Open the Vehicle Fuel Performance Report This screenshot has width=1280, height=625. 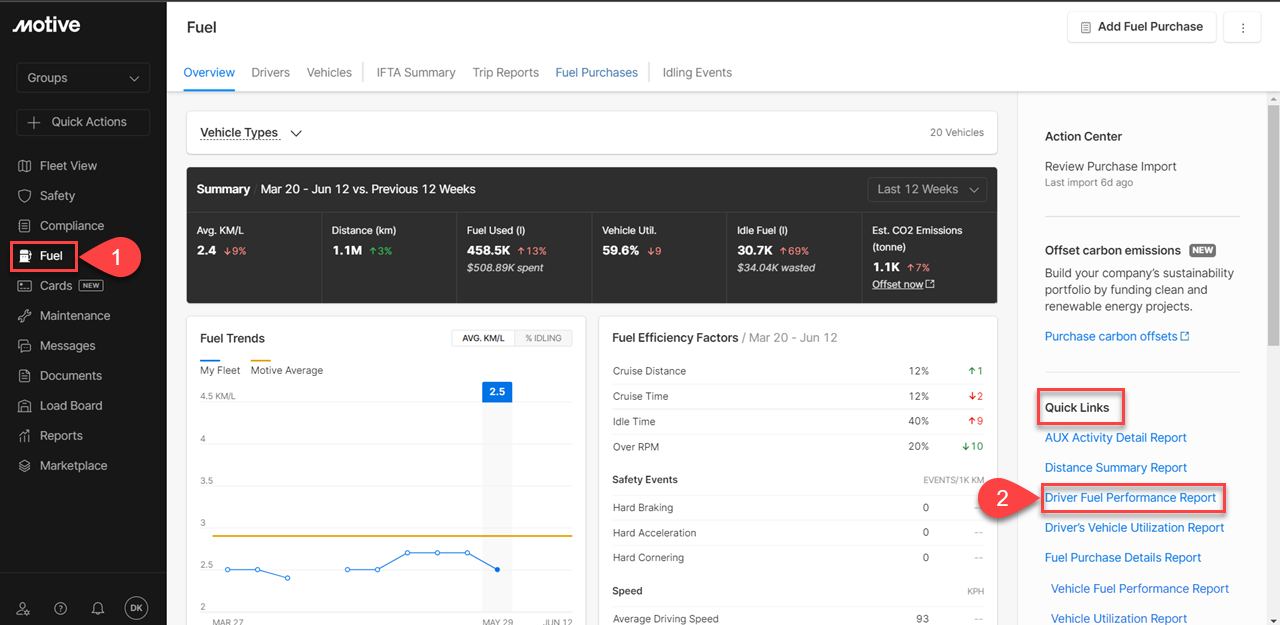[x=1140, y=589]
